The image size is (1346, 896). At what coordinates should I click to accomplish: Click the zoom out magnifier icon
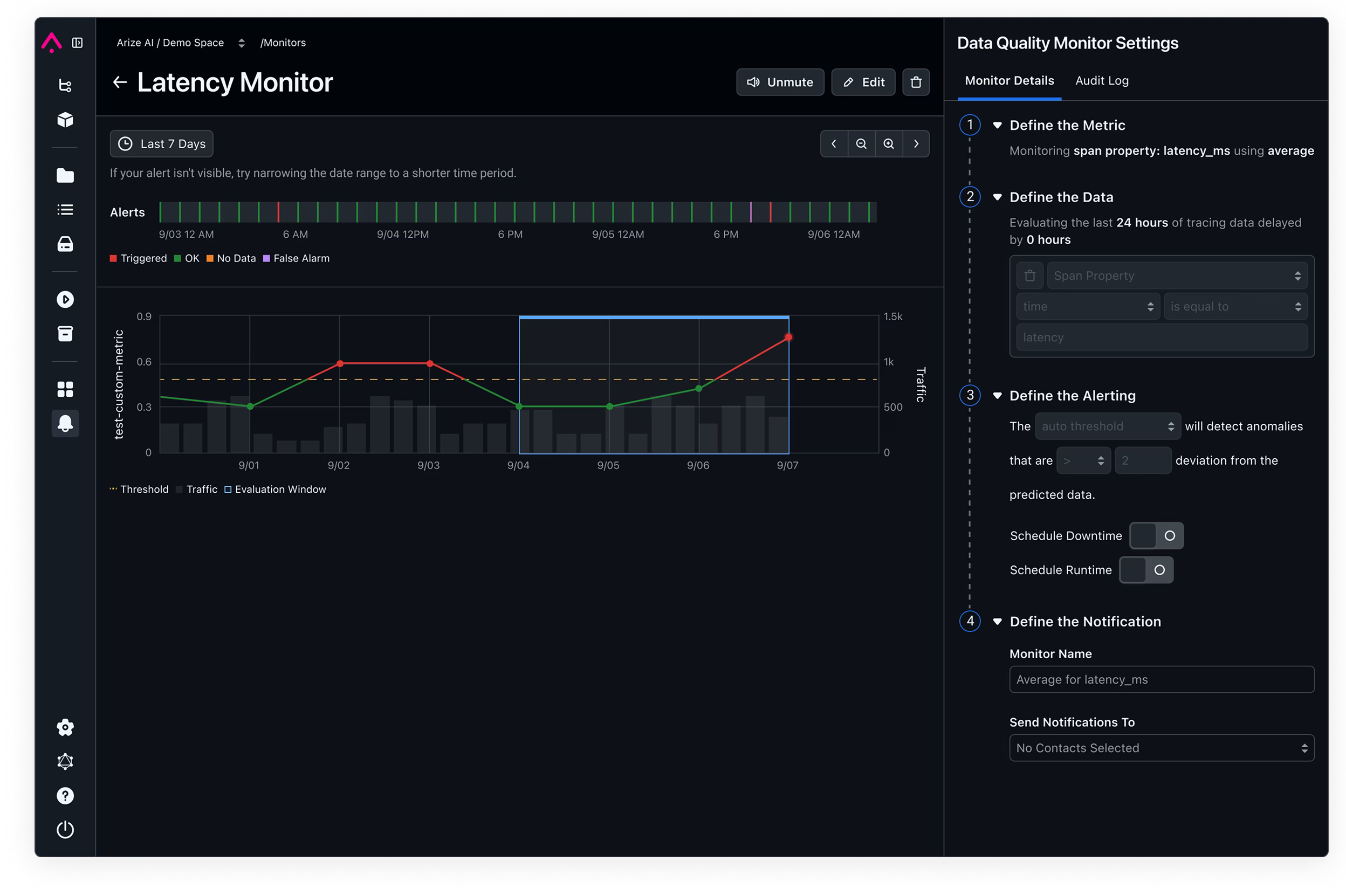pos(861,144)
